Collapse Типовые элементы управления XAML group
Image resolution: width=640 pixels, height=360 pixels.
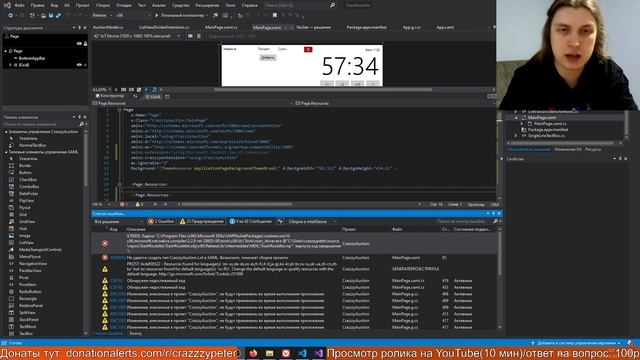(x=6, y=152)
